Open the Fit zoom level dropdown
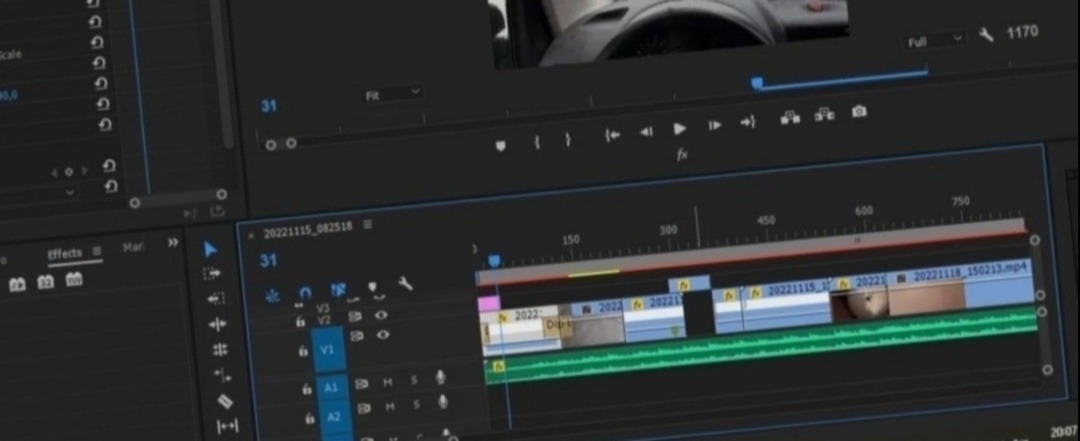This screenshot has height=441, width=1080. (393, 94)
